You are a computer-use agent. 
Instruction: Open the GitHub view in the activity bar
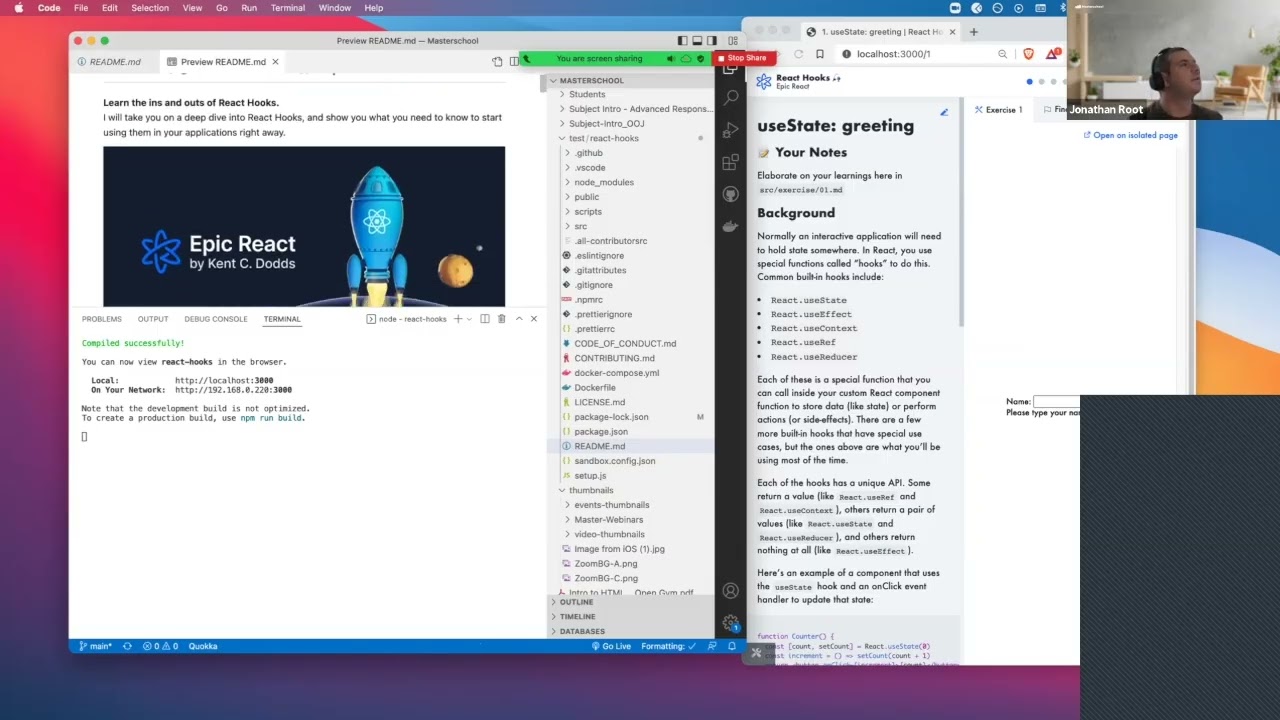[731, 194]
